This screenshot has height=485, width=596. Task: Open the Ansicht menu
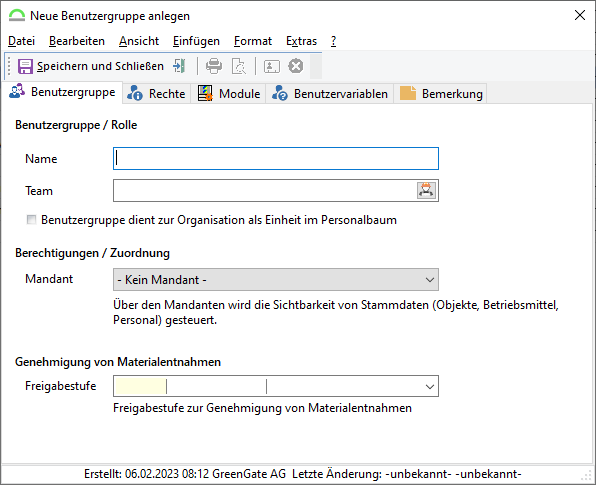pyautogui.click(x=139, y=41)
